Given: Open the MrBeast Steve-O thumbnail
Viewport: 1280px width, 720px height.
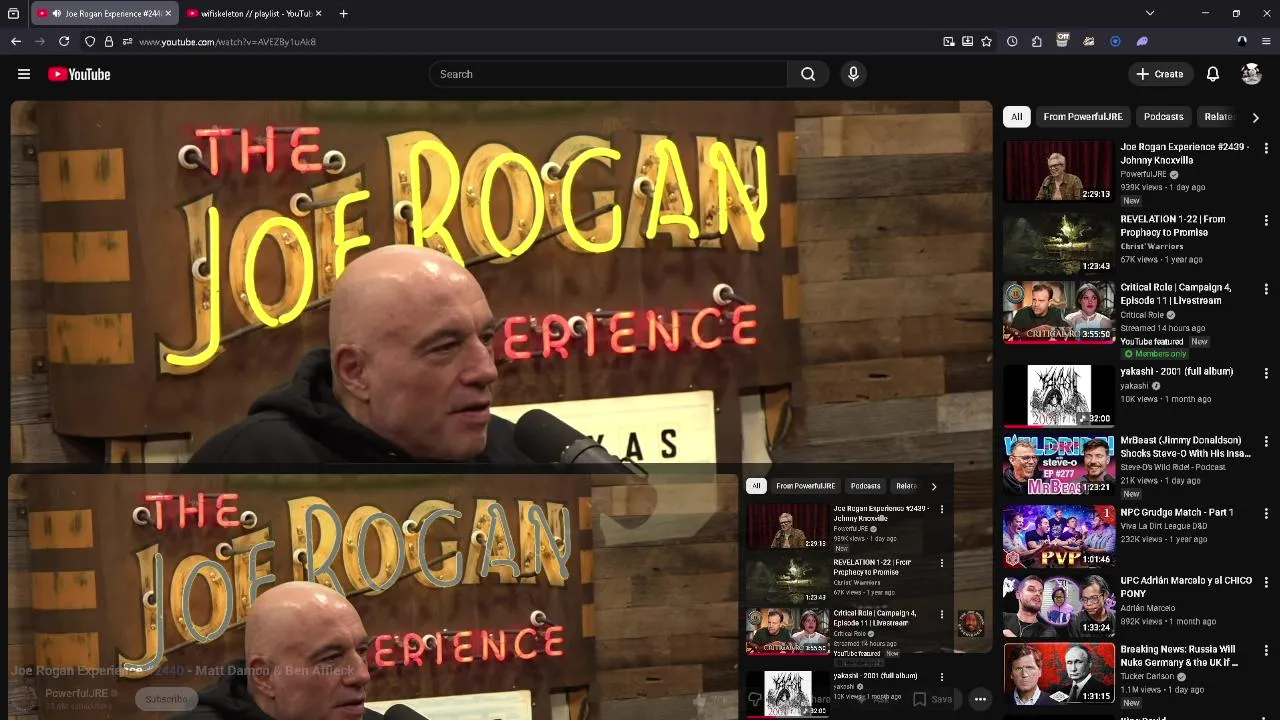Looking at the screenshot, I should pos(1059,464).
